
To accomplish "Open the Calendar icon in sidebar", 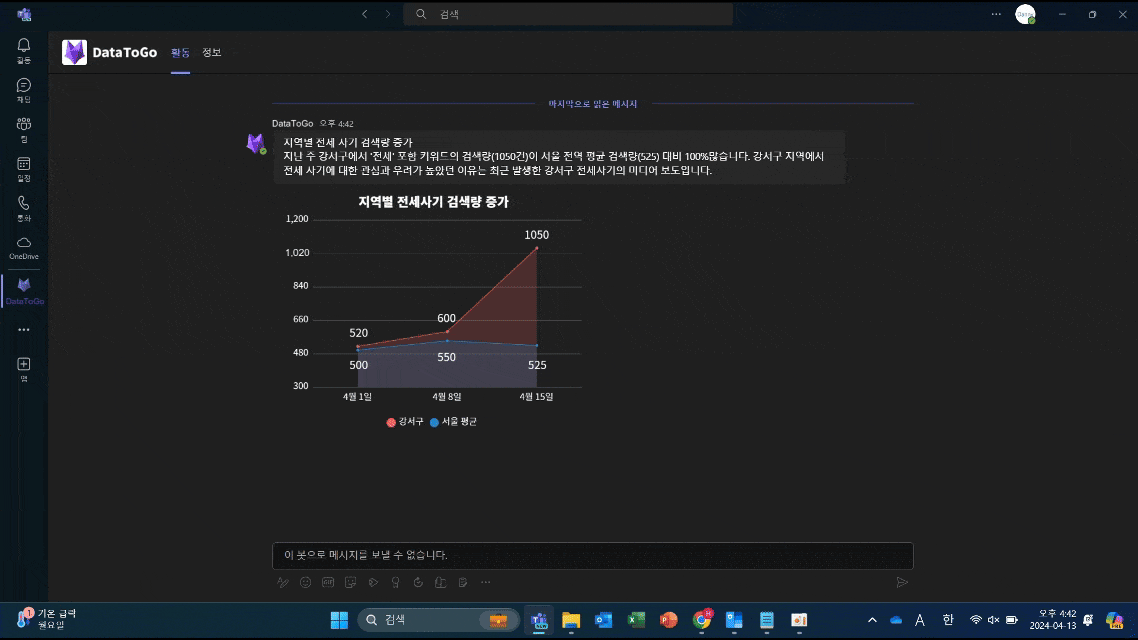I will [x=24, y=167].
